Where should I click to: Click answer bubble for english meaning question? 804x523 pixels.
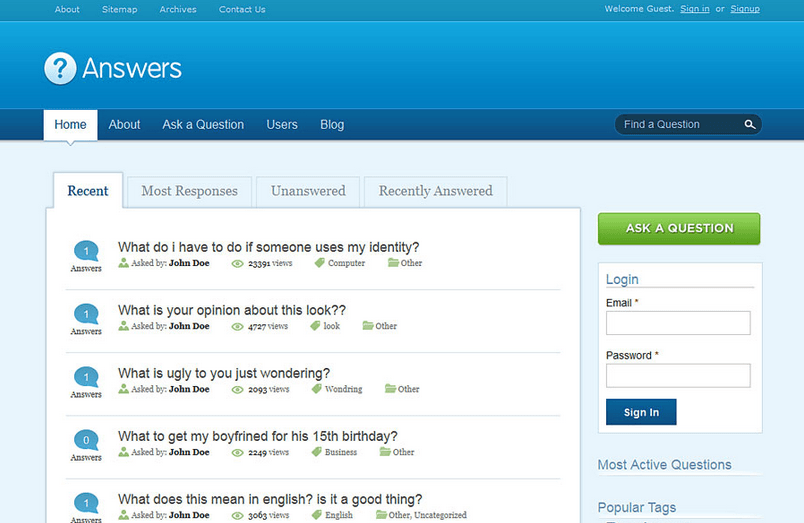(x=86, y=503)
